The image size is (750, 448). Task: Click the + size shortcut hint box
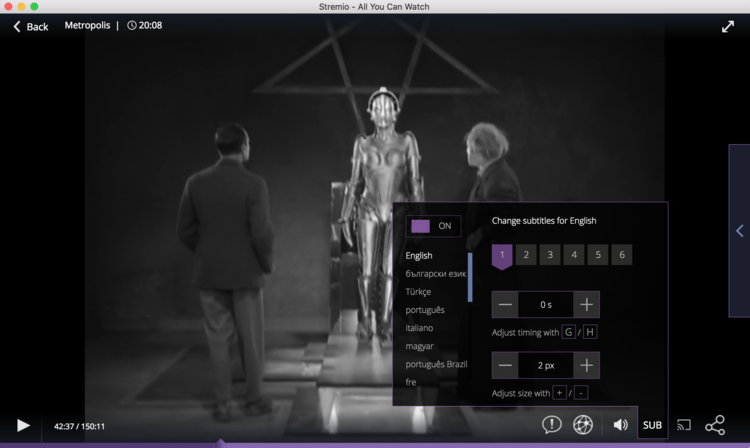559,393
